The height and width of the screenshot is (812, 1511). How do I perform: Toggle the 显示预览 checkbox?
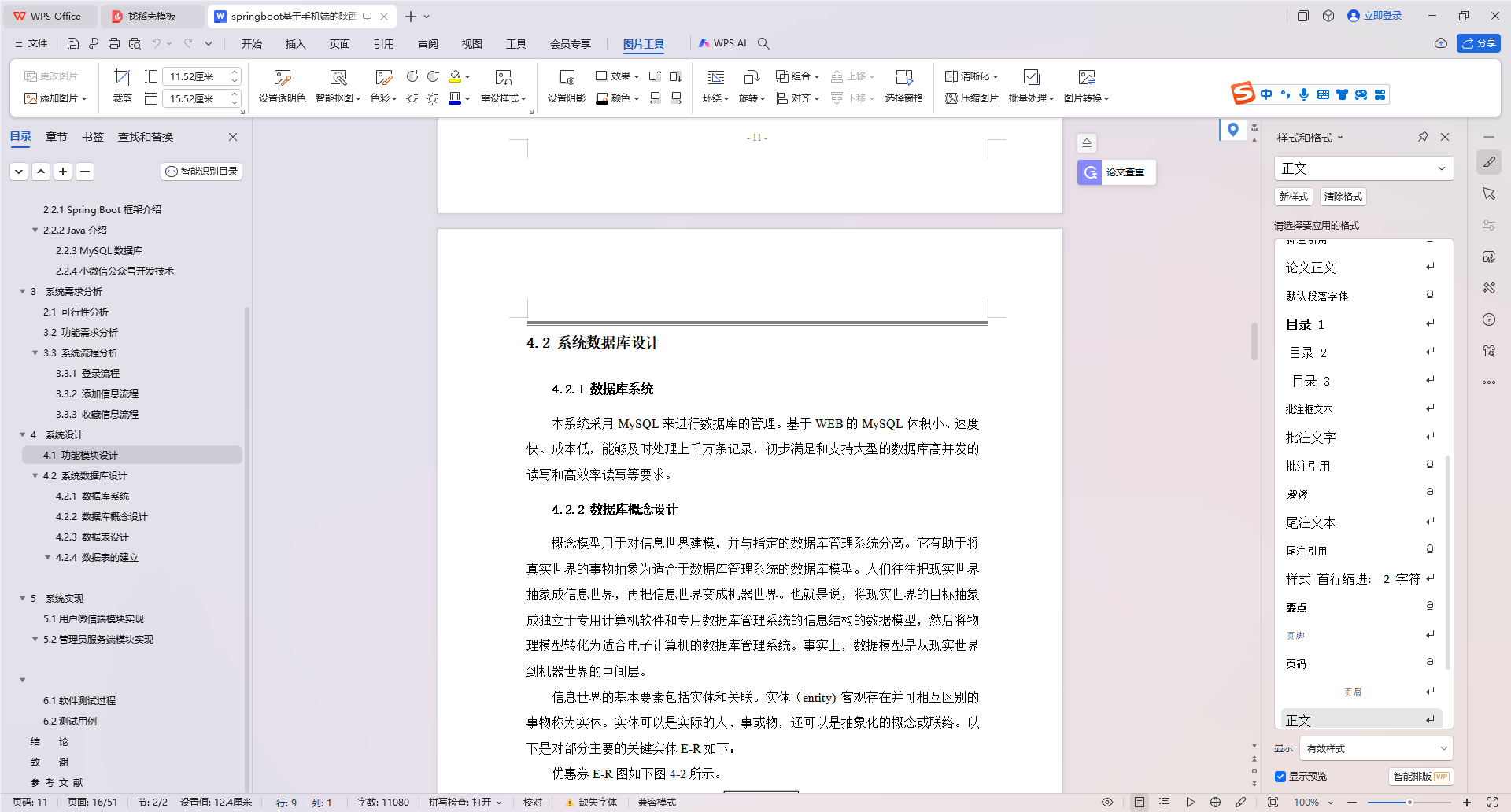tap(1280, 777)
